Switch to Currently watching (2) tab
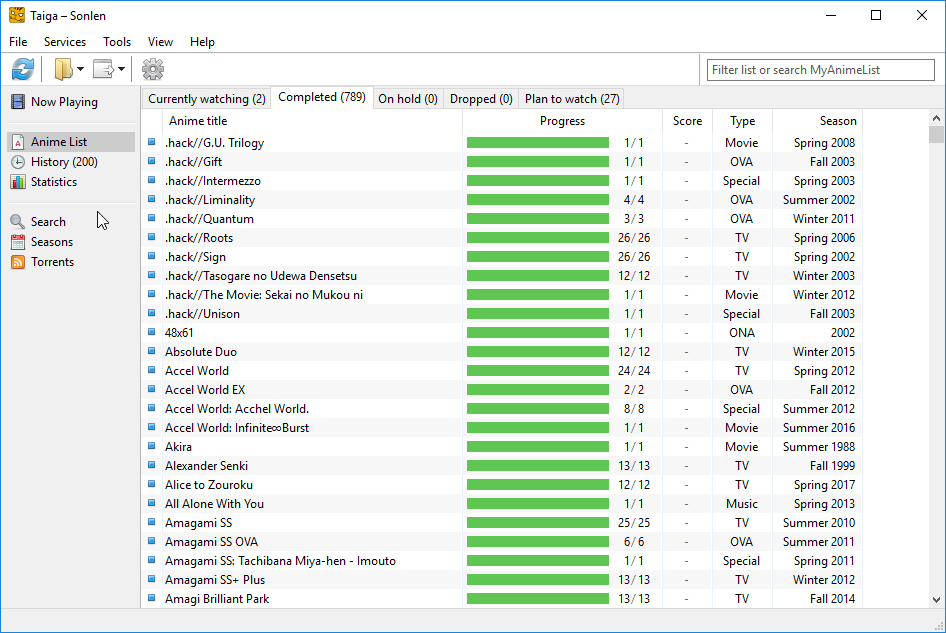Screen dimensions: 946x633 point(207,99)
